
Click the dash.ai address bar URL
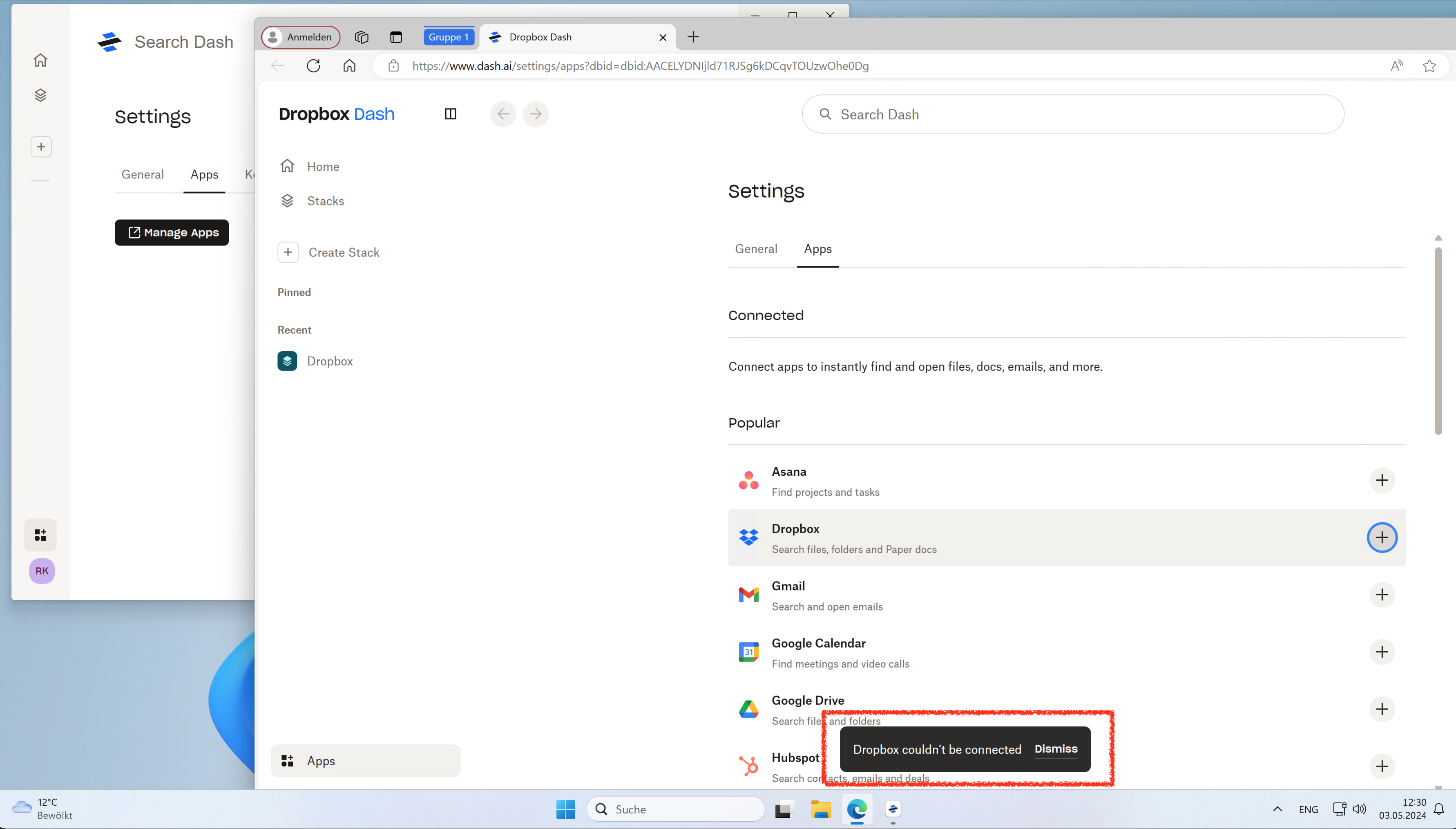point(641,65)
